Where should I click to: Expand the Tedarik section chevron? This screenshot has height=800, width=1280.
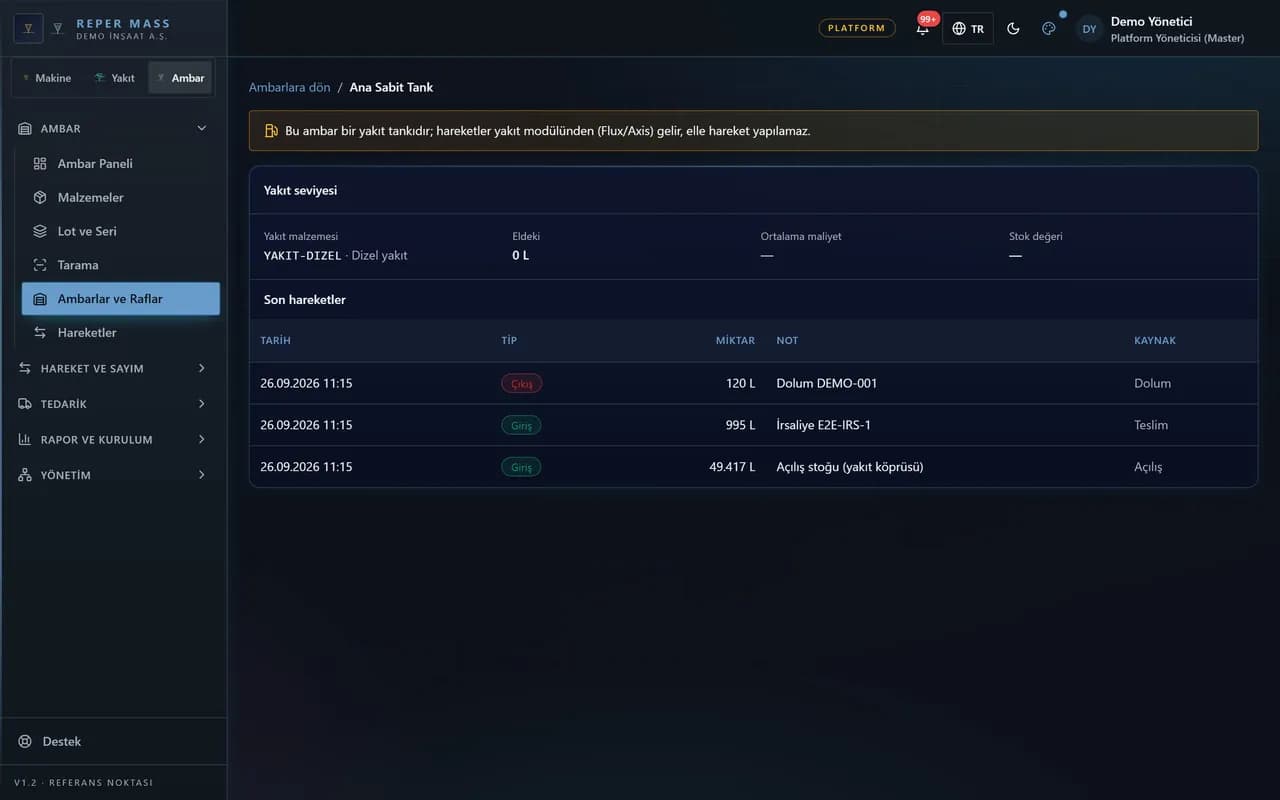tap(202, 404)
